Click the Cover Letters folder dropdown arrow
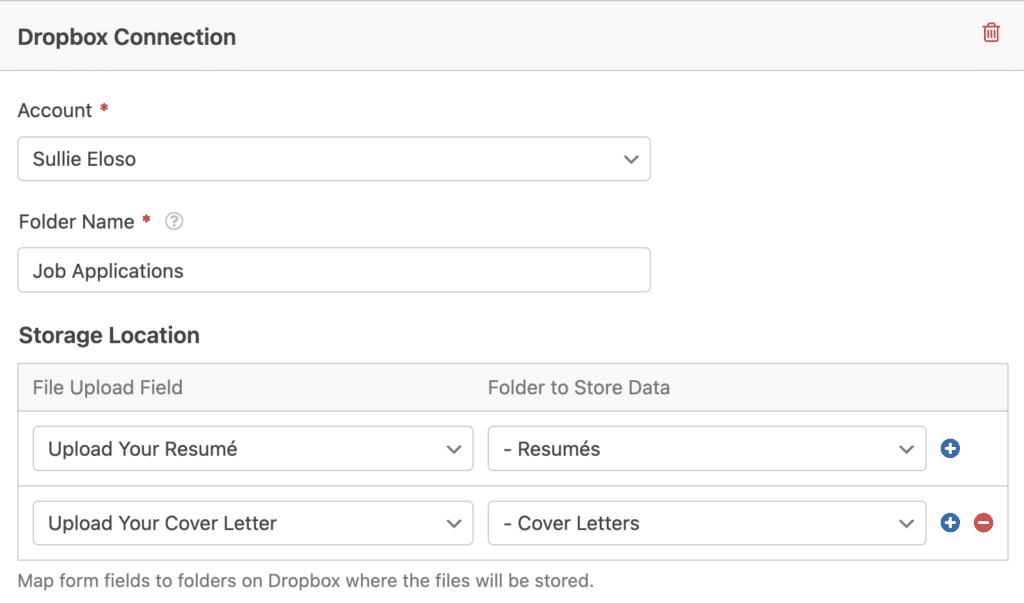Image resolution: width=1024 pixels, height=603 pixels. click(906, 522)
